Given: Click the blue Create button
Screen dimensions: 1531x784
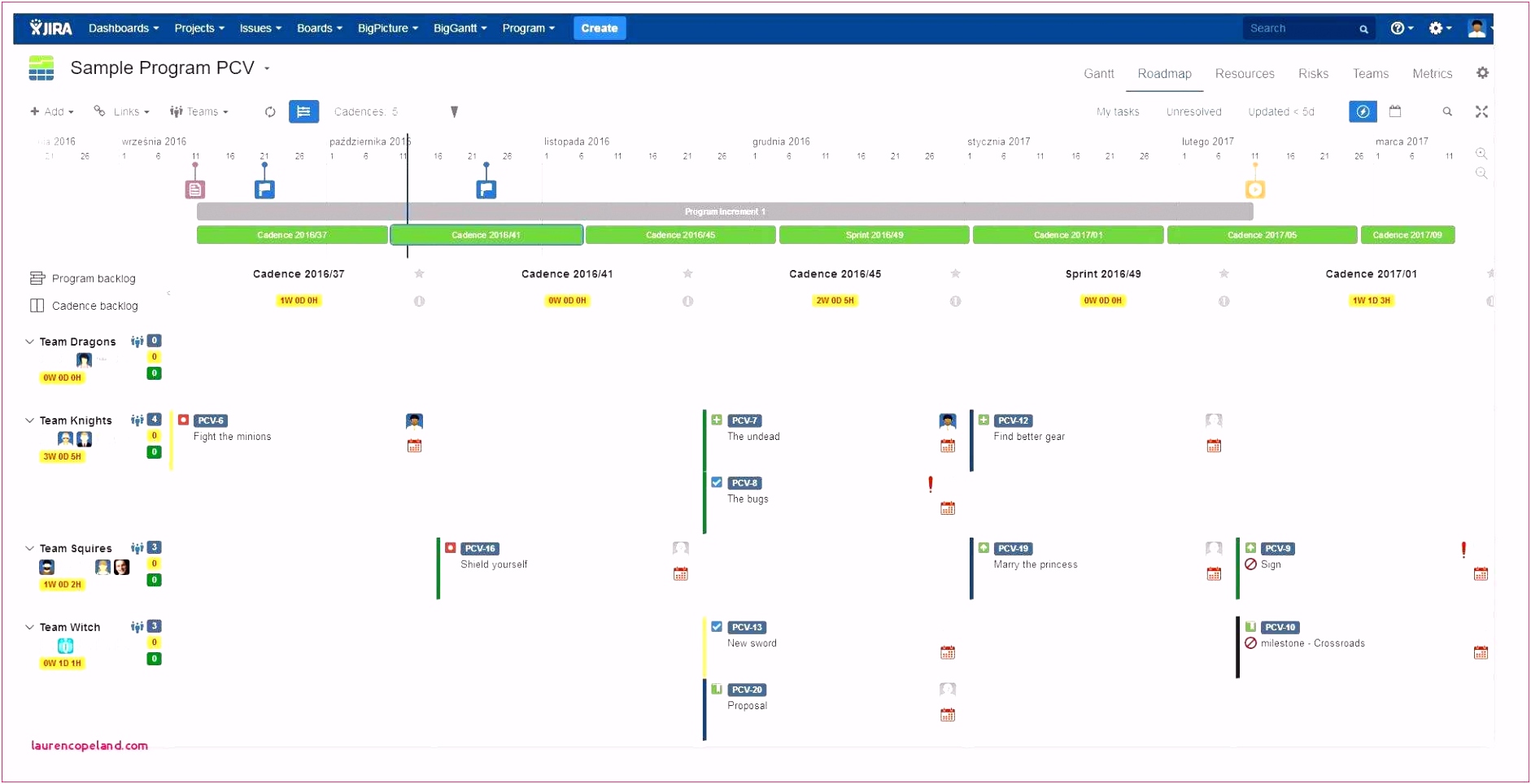Looking at the screenshot, I should pyautogui.click(x=600, y=28).
